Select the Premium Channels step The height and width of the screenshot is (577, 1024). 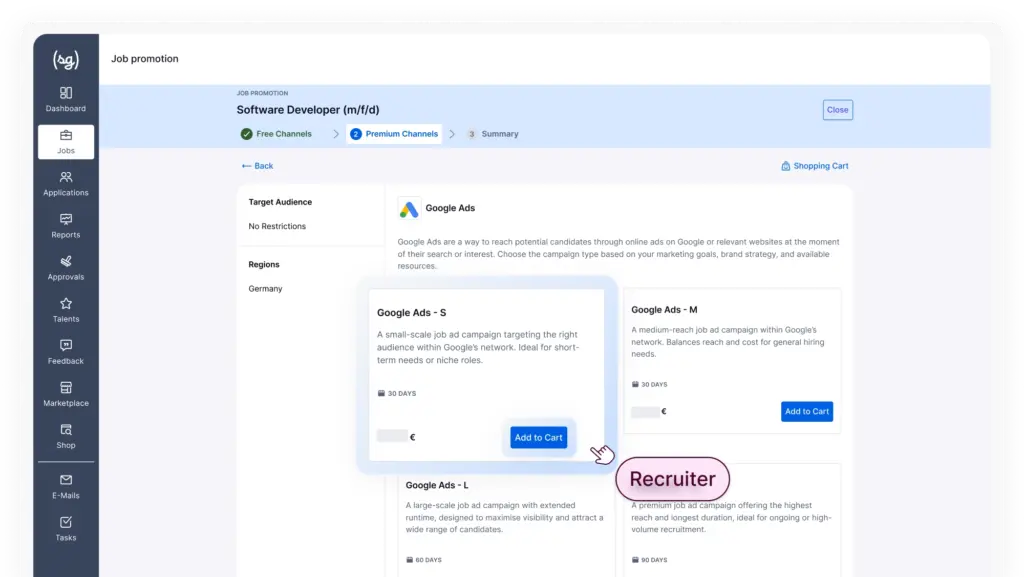tap(394, 134)
